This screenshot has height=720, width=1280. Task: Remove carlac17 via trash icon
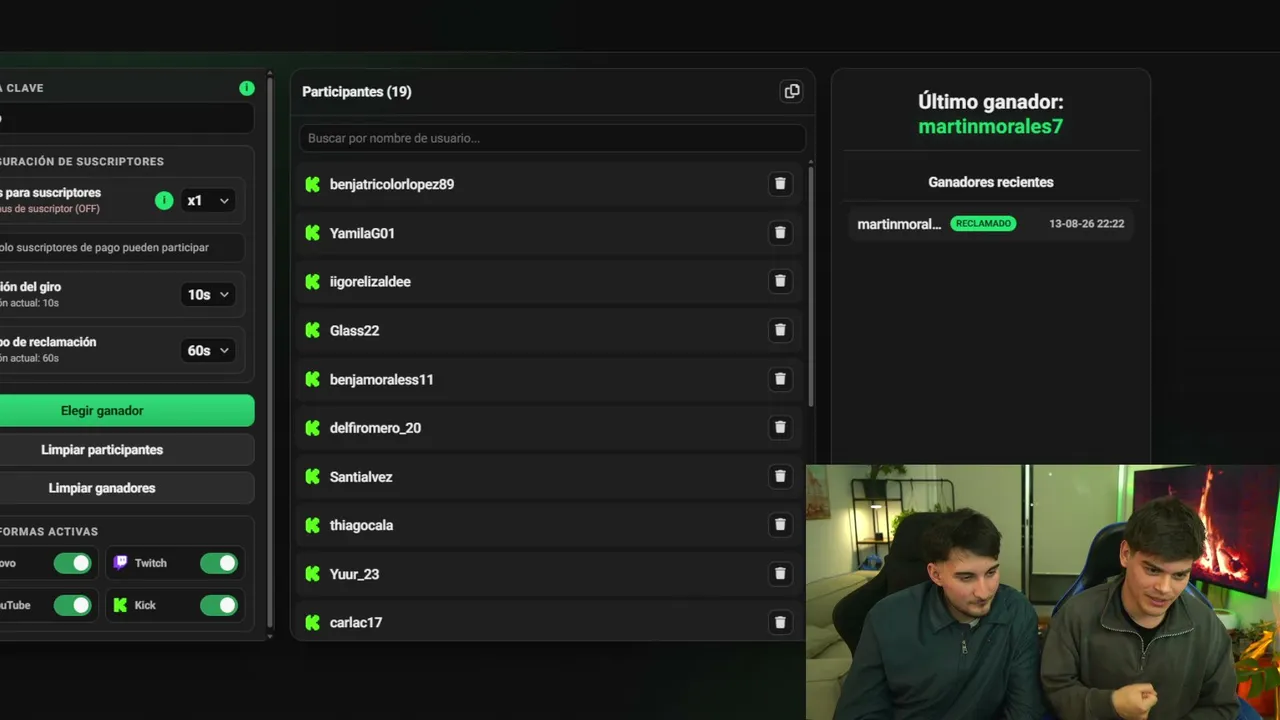tap(780, 622)
